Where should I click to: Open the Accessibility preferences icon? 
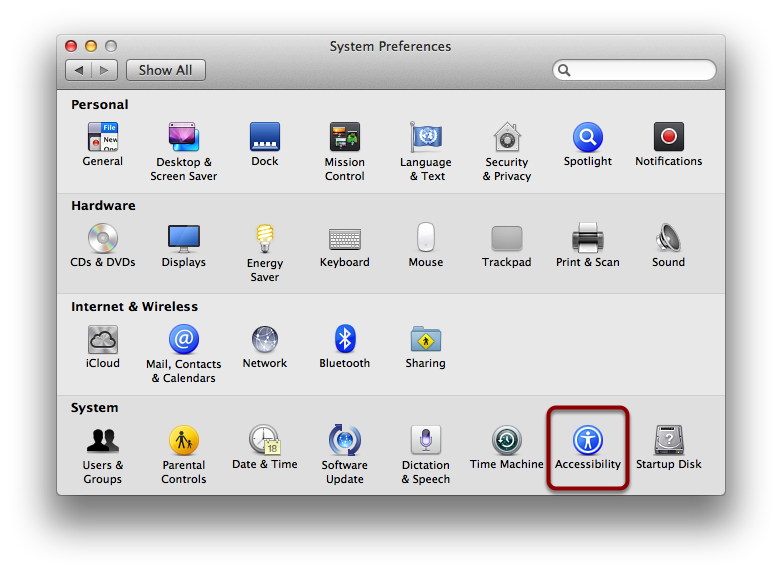coord(588,440)
